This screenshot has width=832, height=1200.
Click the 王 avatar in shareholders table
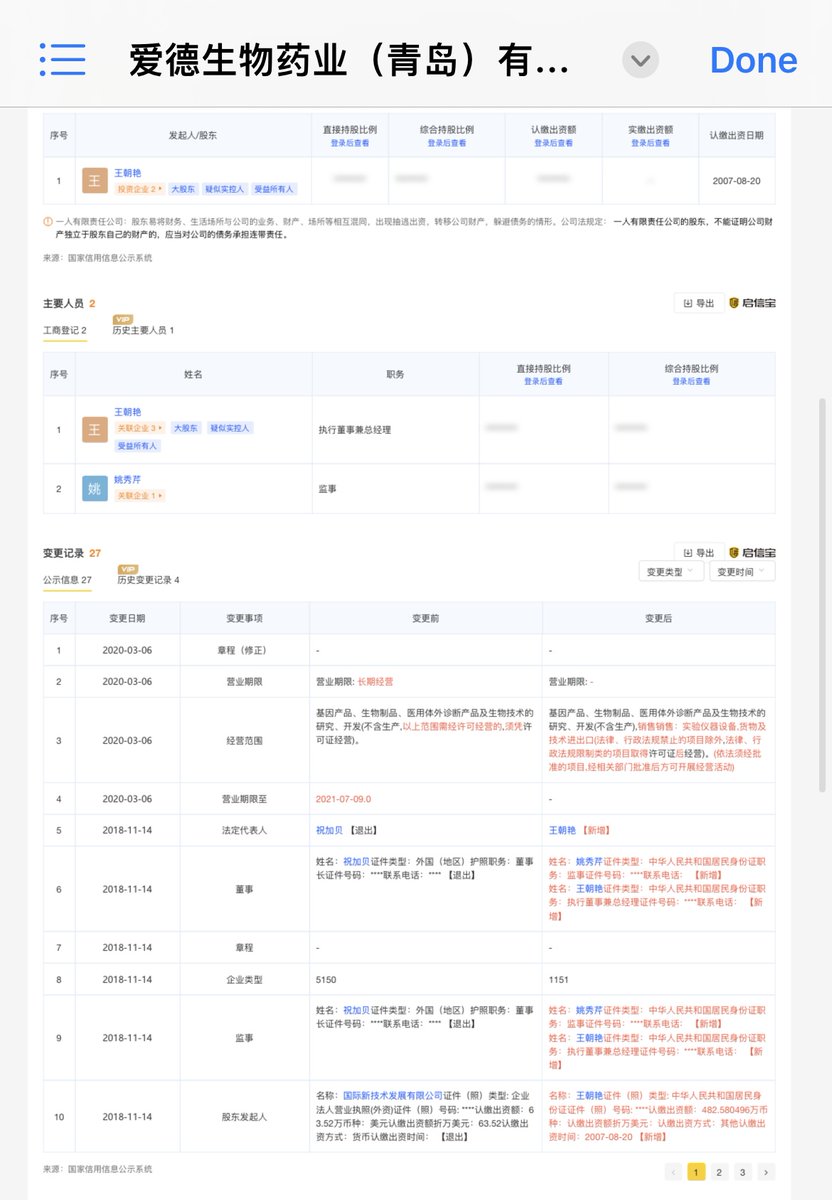click(x=94, y=181)
